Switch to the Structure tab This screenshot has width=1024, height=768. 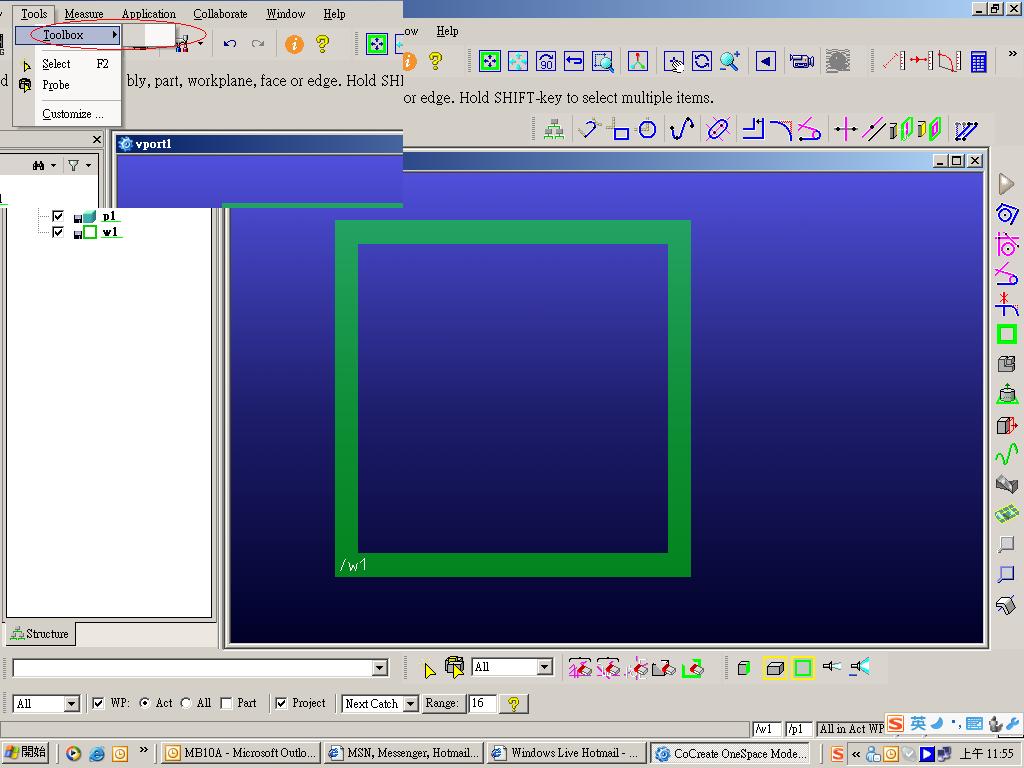point(40,634)
